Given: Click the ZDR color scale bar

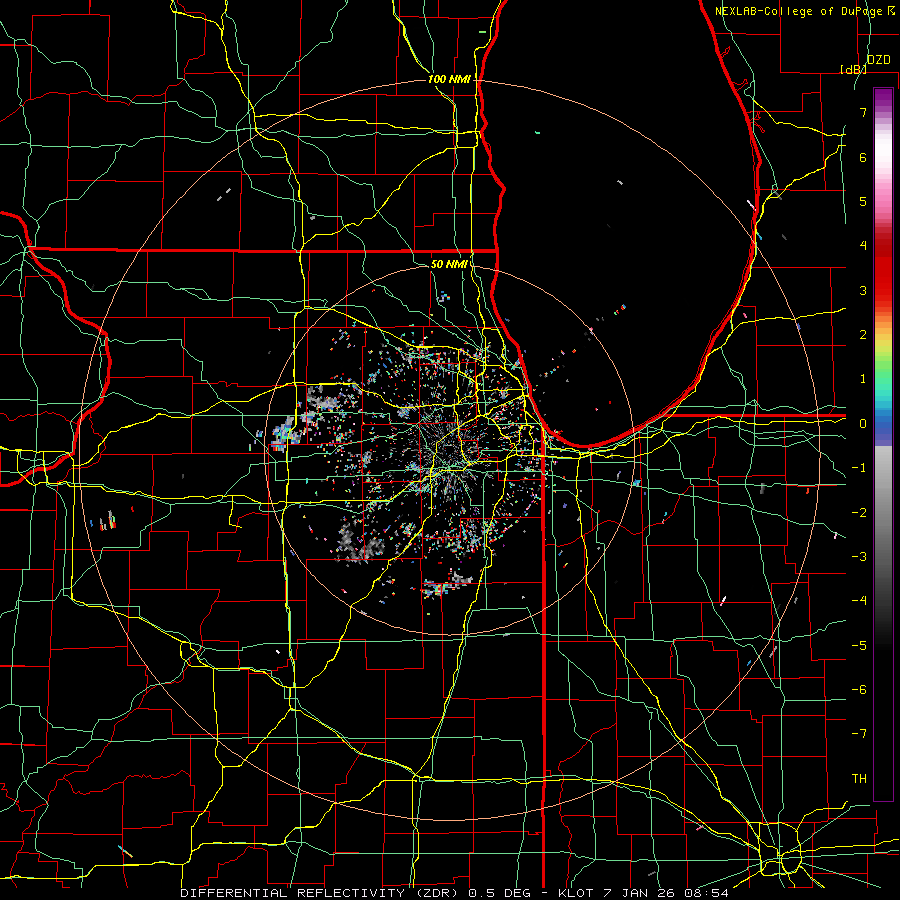Looking at the screenshot, I should 883,444.
